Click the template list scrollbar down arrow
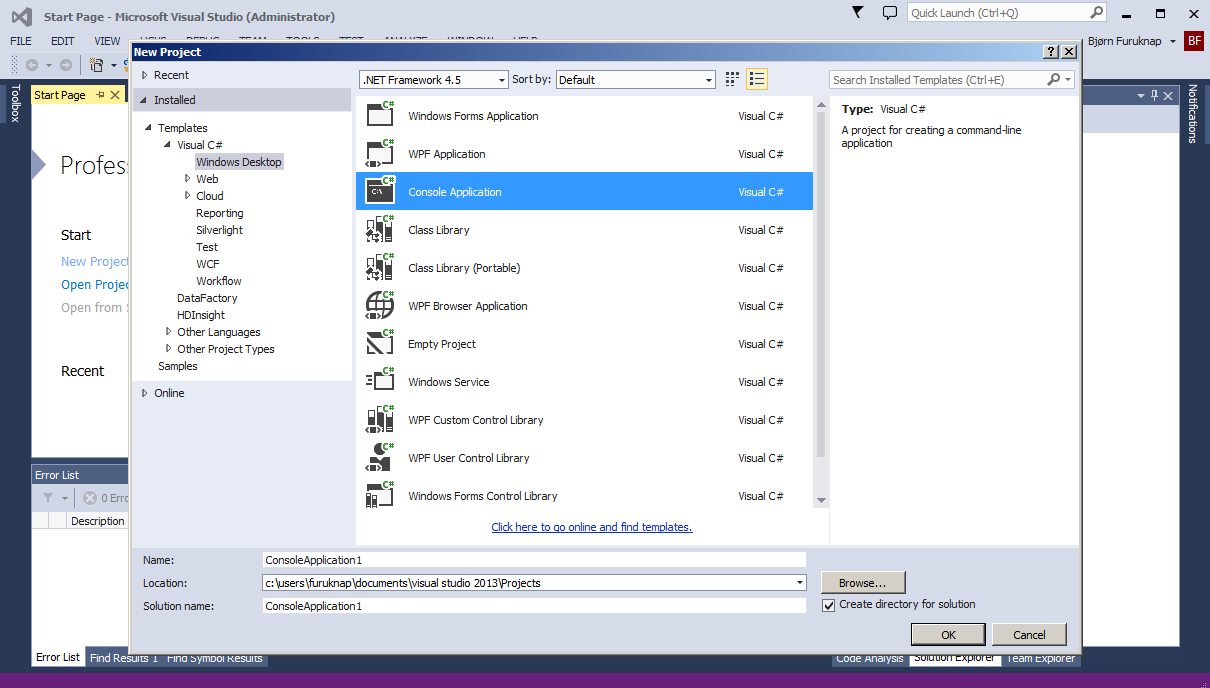This screenshot has height=688, width=1210. tap(821, 500)
